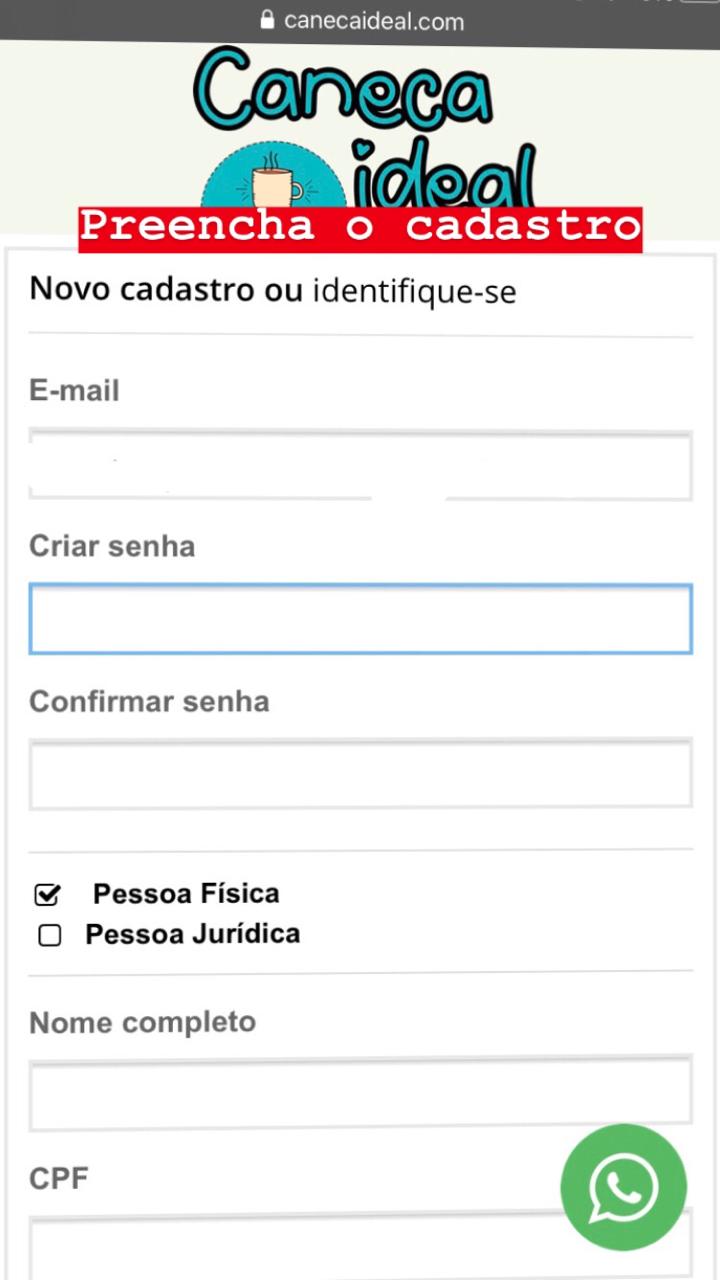The image size is (720, 1280).
Task: Click the 'Nome completo' label text
Action: (x=142, y=1022)
